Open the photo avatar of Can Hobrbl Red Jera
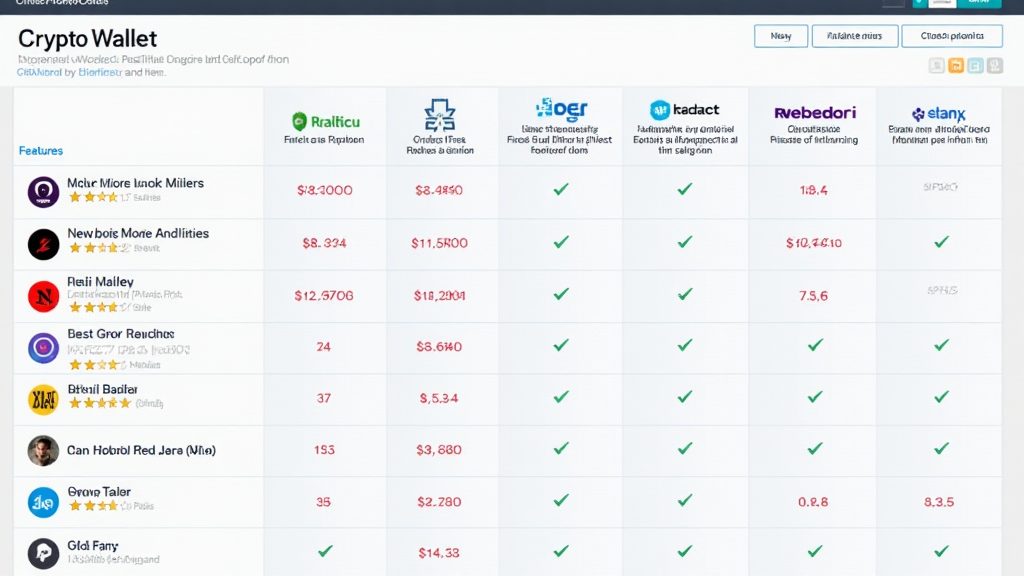The width and height of the screenshot is (1024, 576). (43, 451)
